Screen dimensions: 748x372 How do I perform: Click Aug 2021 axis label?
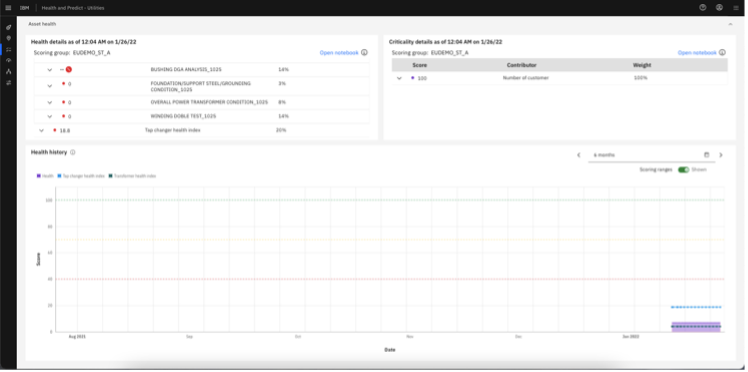[77, 337]
